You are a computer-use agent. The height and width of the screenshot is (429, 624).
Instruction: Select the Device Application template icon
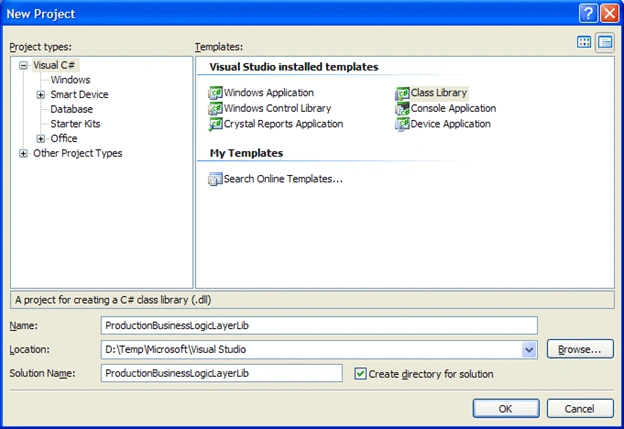coord(402,124)
